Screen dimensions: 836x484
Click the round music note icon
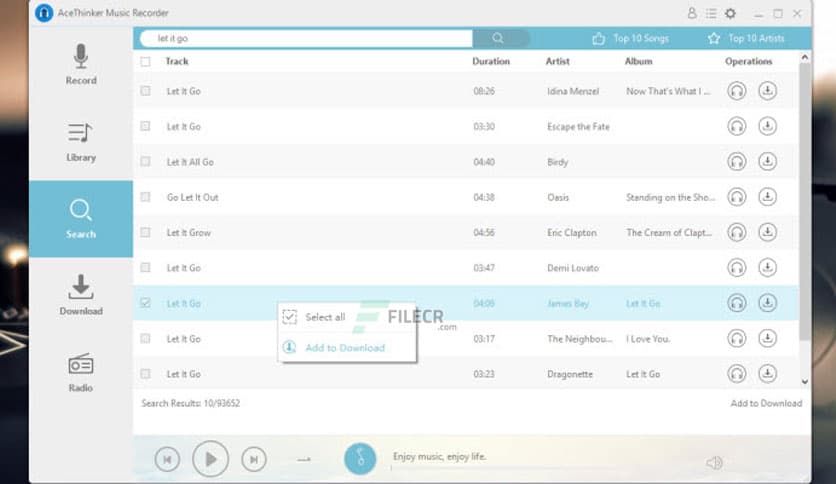[x=360, y=458]
